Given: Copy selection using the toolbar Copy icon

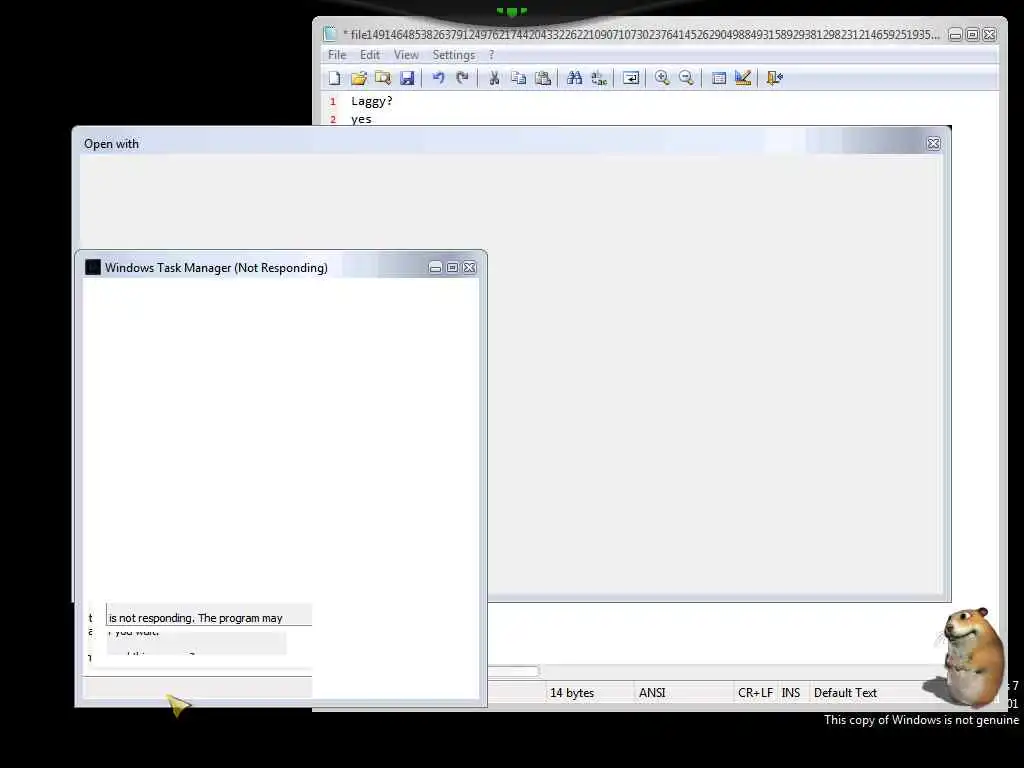Looking at the screenshot, I should point(519,78).
